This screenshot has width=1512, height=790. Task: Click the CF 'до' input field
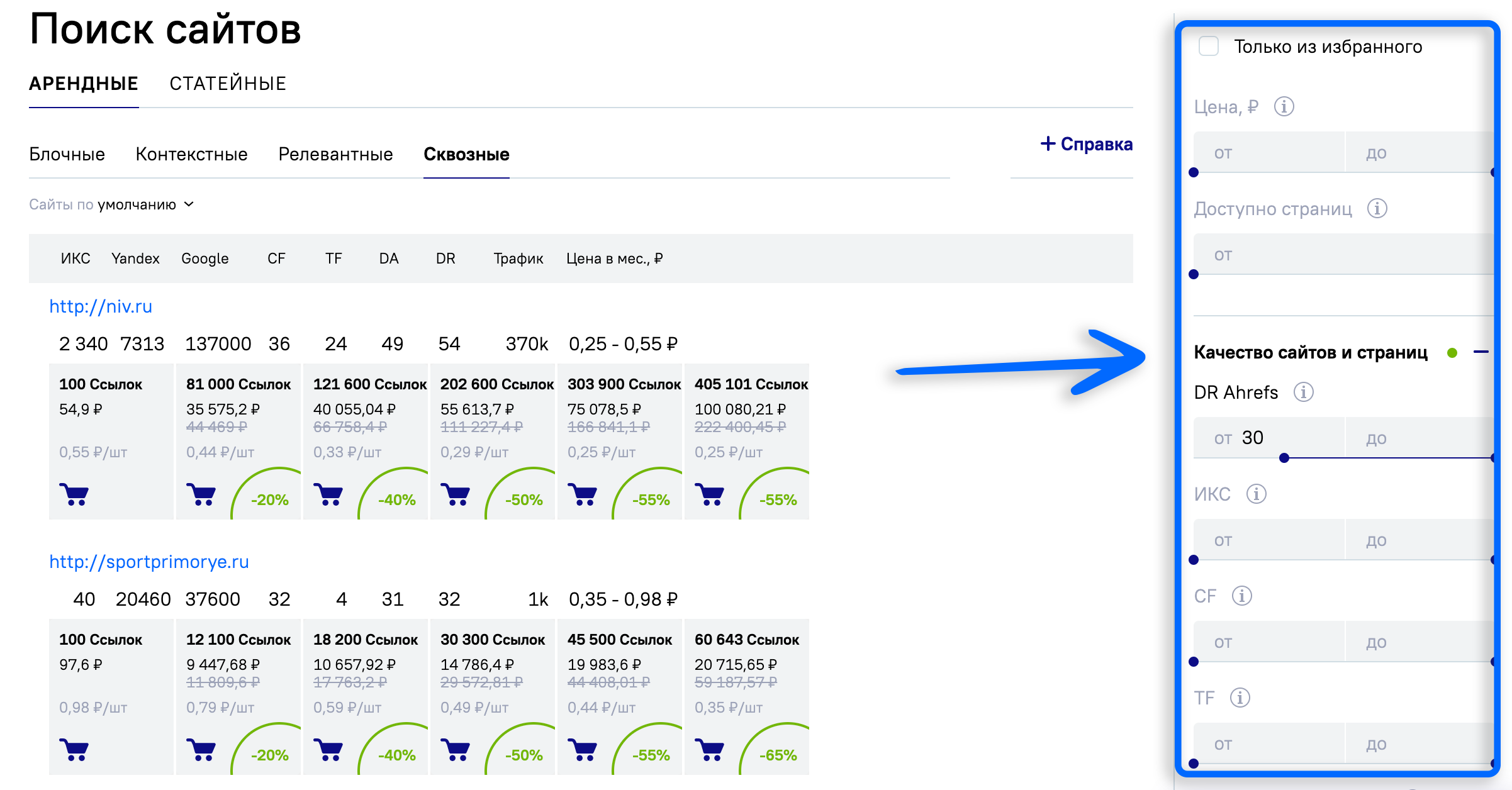pyautogui.click(x=1420, y=642)
